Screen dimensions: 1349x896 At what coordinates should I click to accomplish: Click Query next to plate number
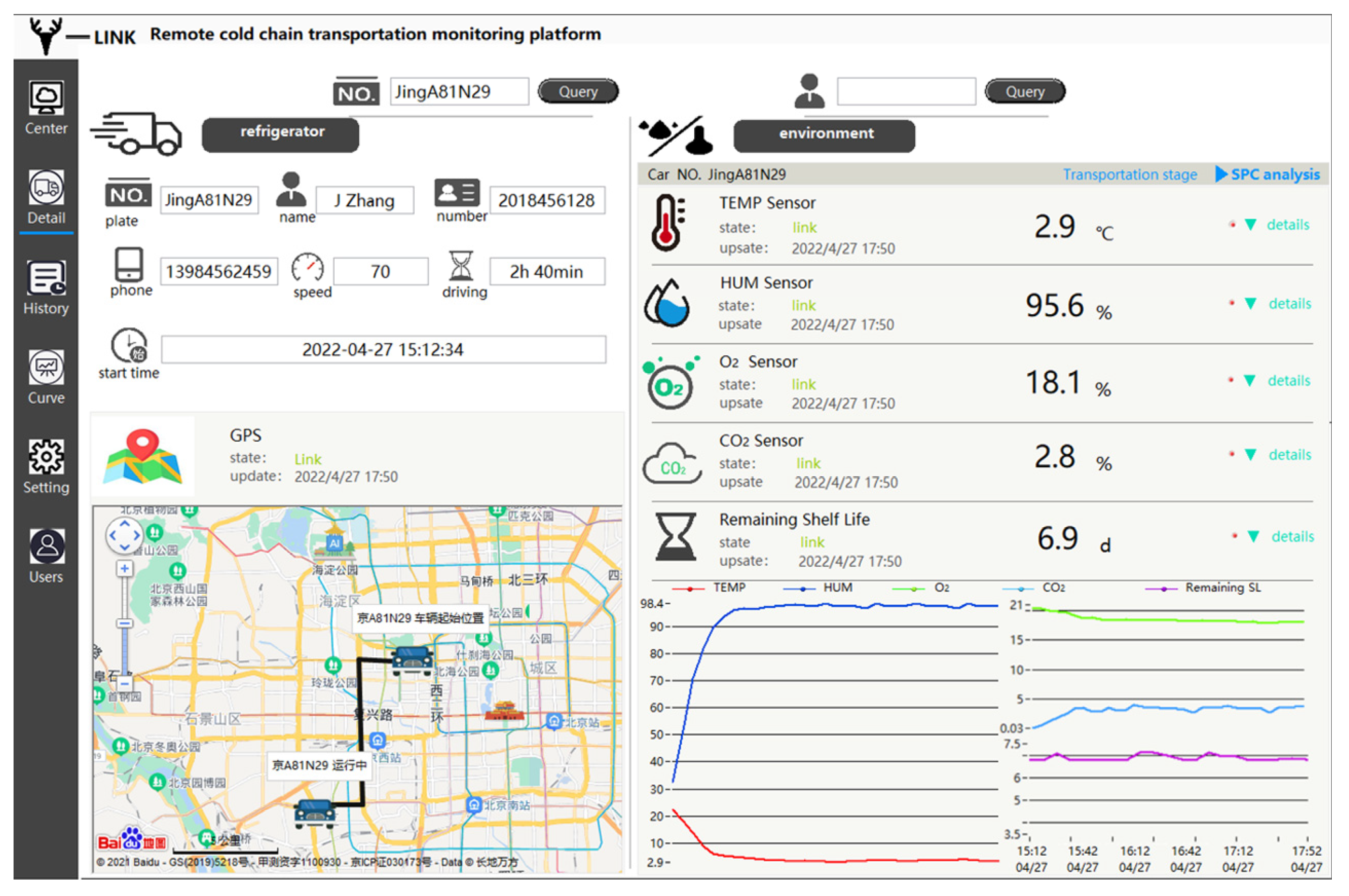point(578,92)
